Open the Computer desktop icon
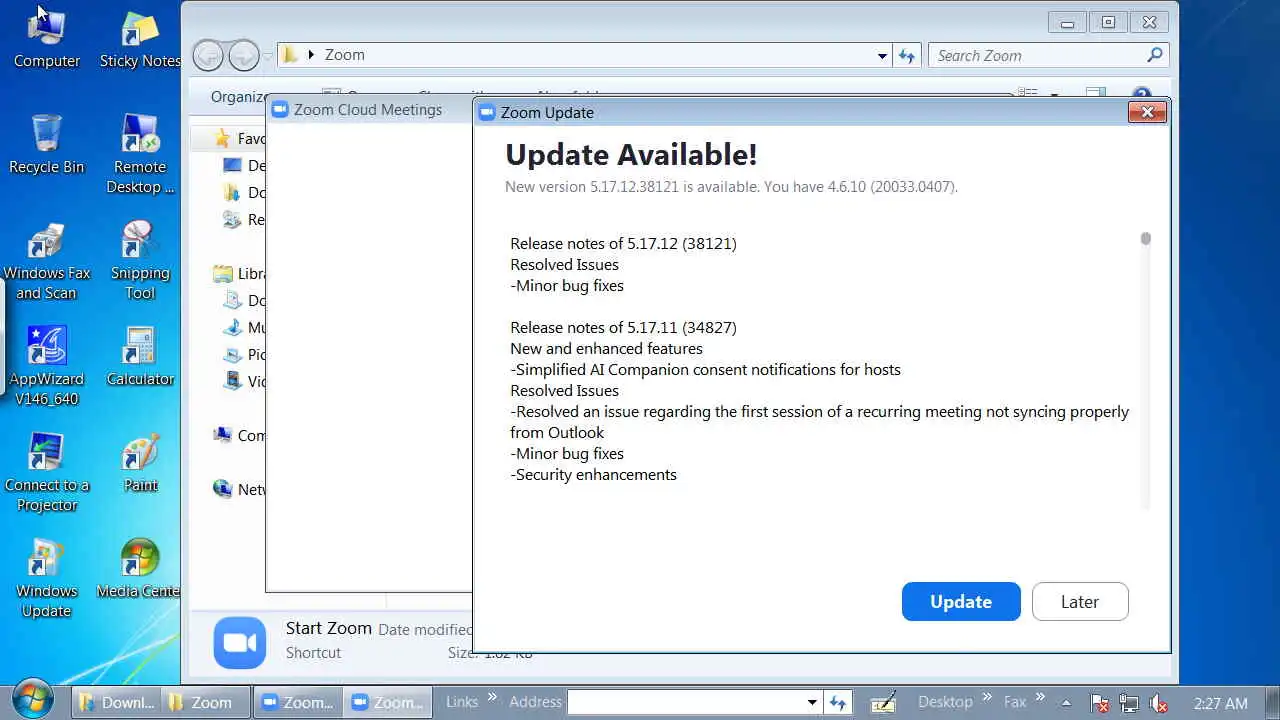This screenshot has height=720, width=1280. [46, 40]
